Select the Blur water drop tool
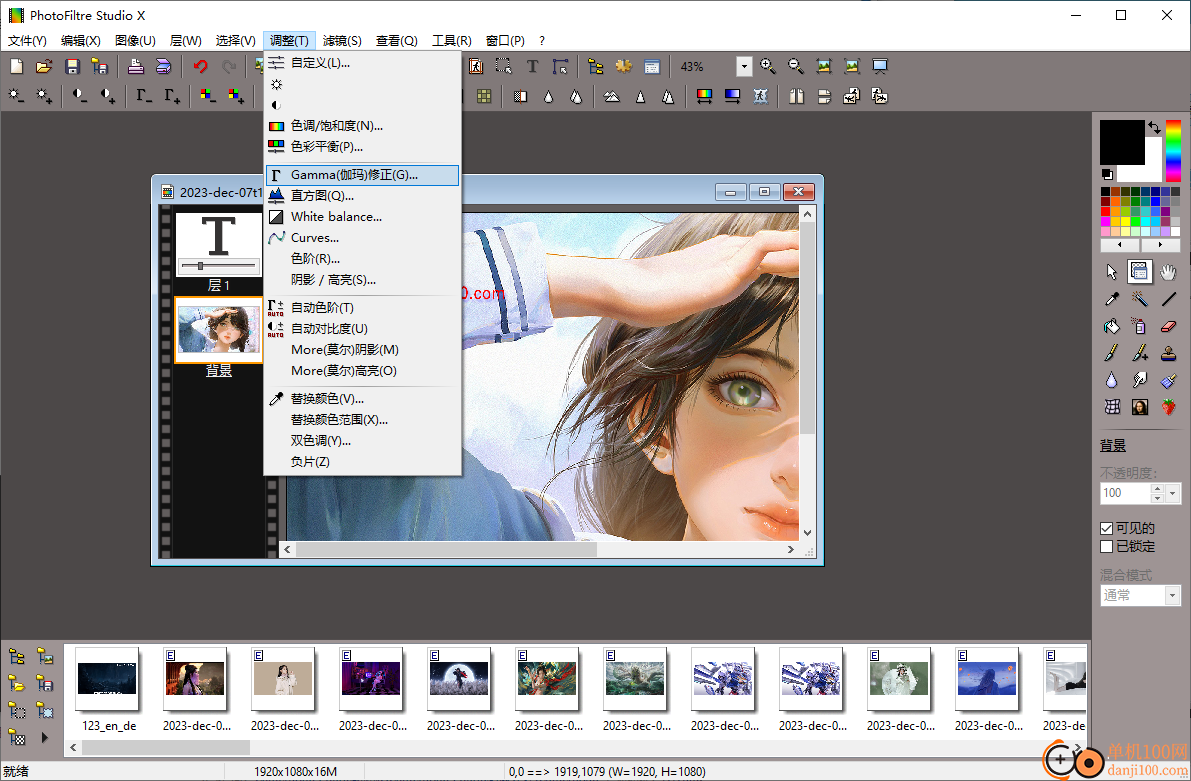The image size is (1191, 781). 1112,380
